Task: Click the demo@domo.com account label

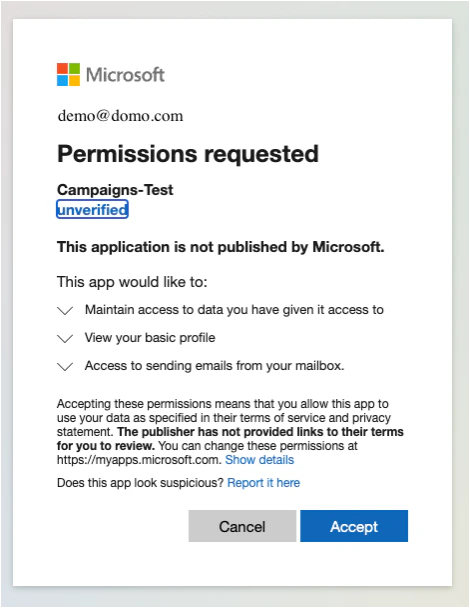Action: click(x=120, y=116)
